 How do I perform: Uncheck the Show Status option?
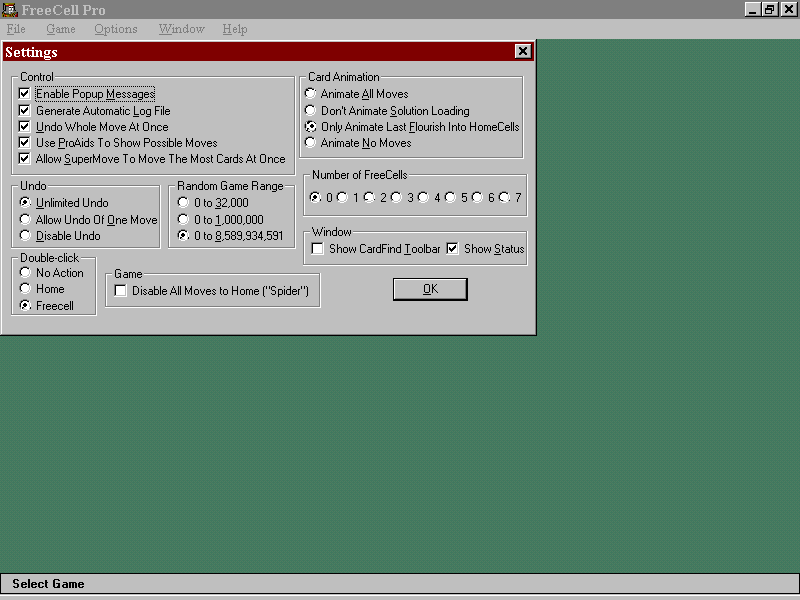coord(453,249)
